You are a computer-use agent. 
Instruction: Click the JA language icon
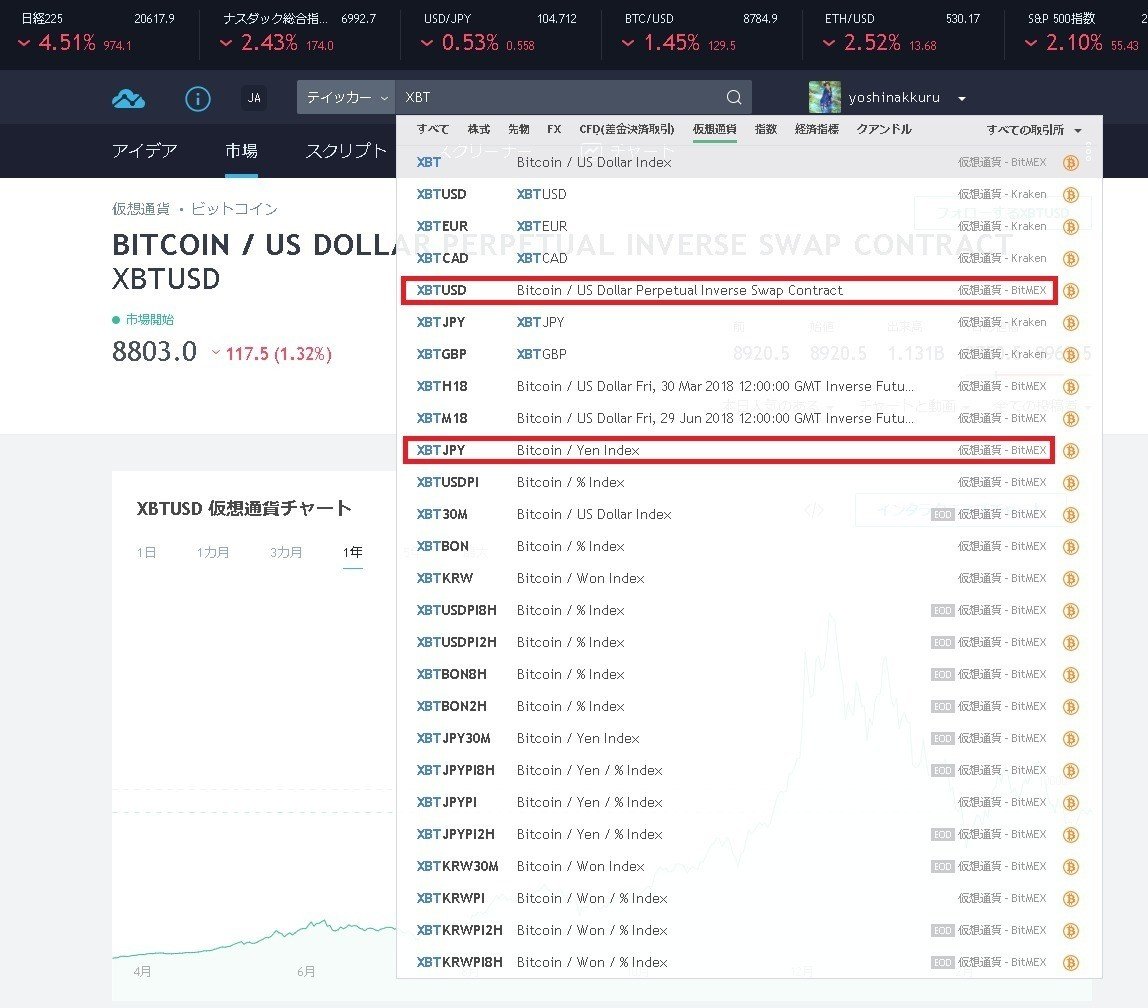click(253, 97)
